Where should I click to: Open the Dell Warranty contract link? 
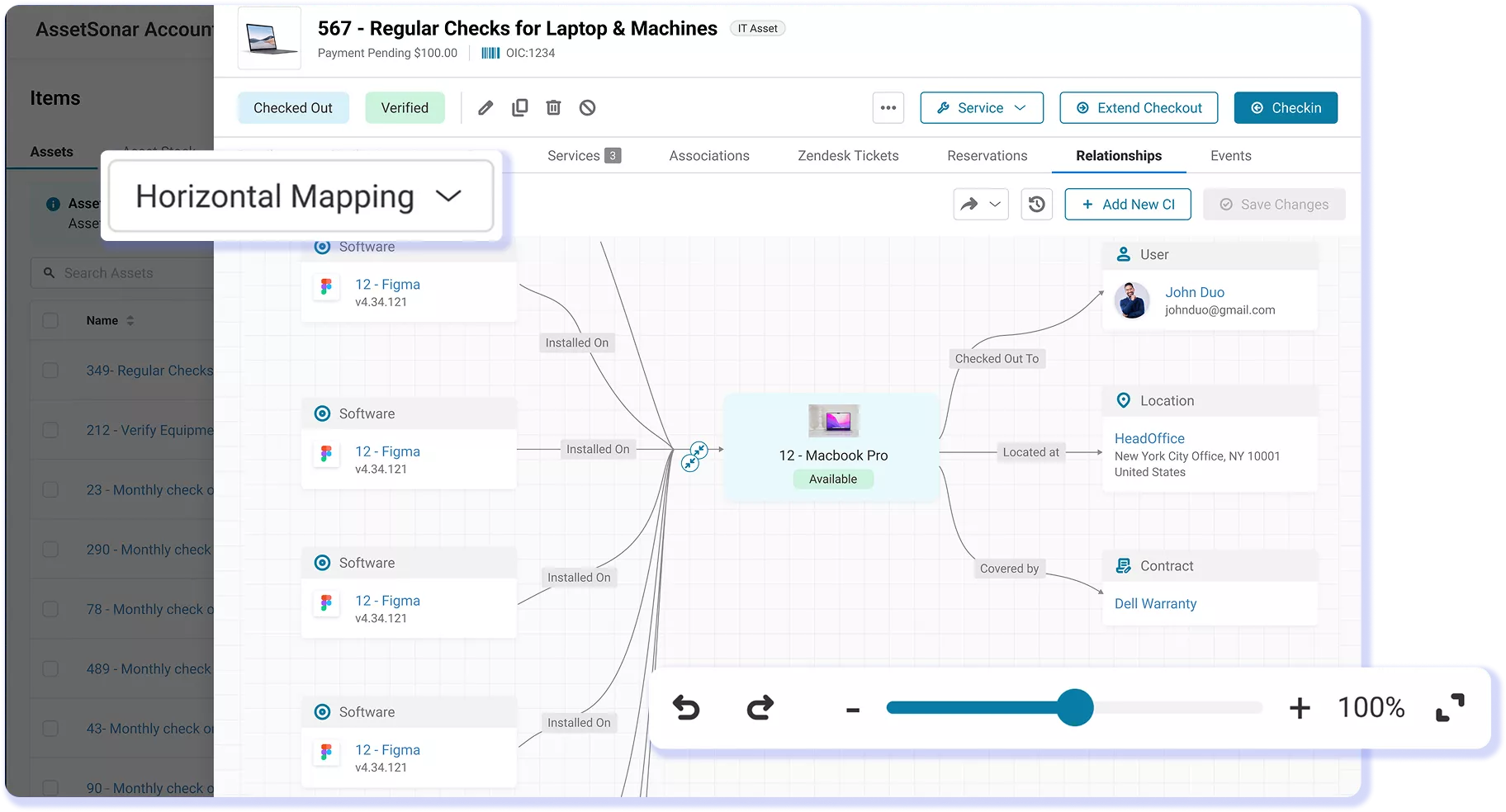1155,604
